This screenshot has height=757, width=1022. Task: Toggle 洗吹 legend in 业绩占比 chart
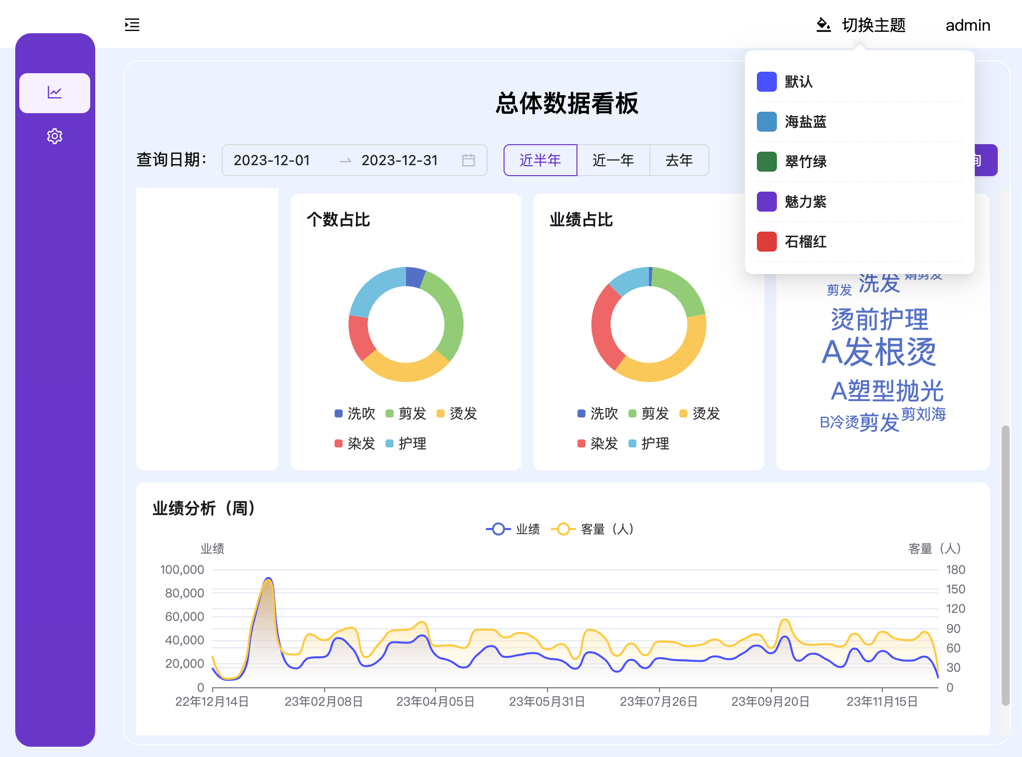click(x=598, y=413)
